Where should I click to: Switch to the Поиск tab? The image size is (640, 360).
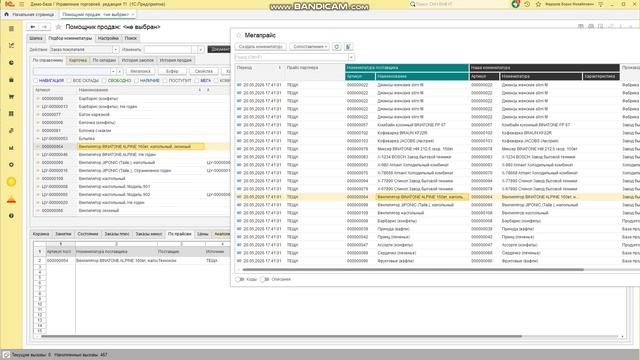point(131,38)
